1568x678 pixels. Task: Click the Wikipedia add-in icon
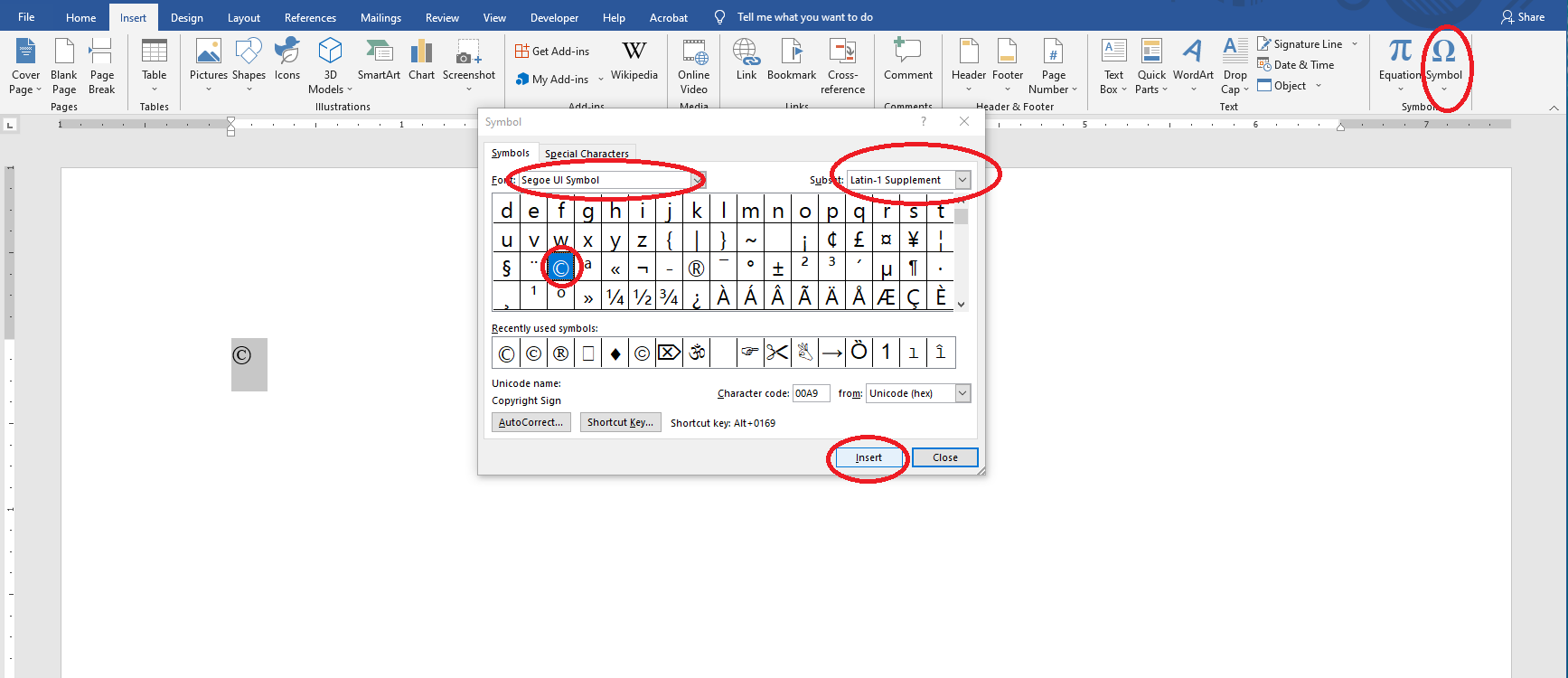[634, 61]
